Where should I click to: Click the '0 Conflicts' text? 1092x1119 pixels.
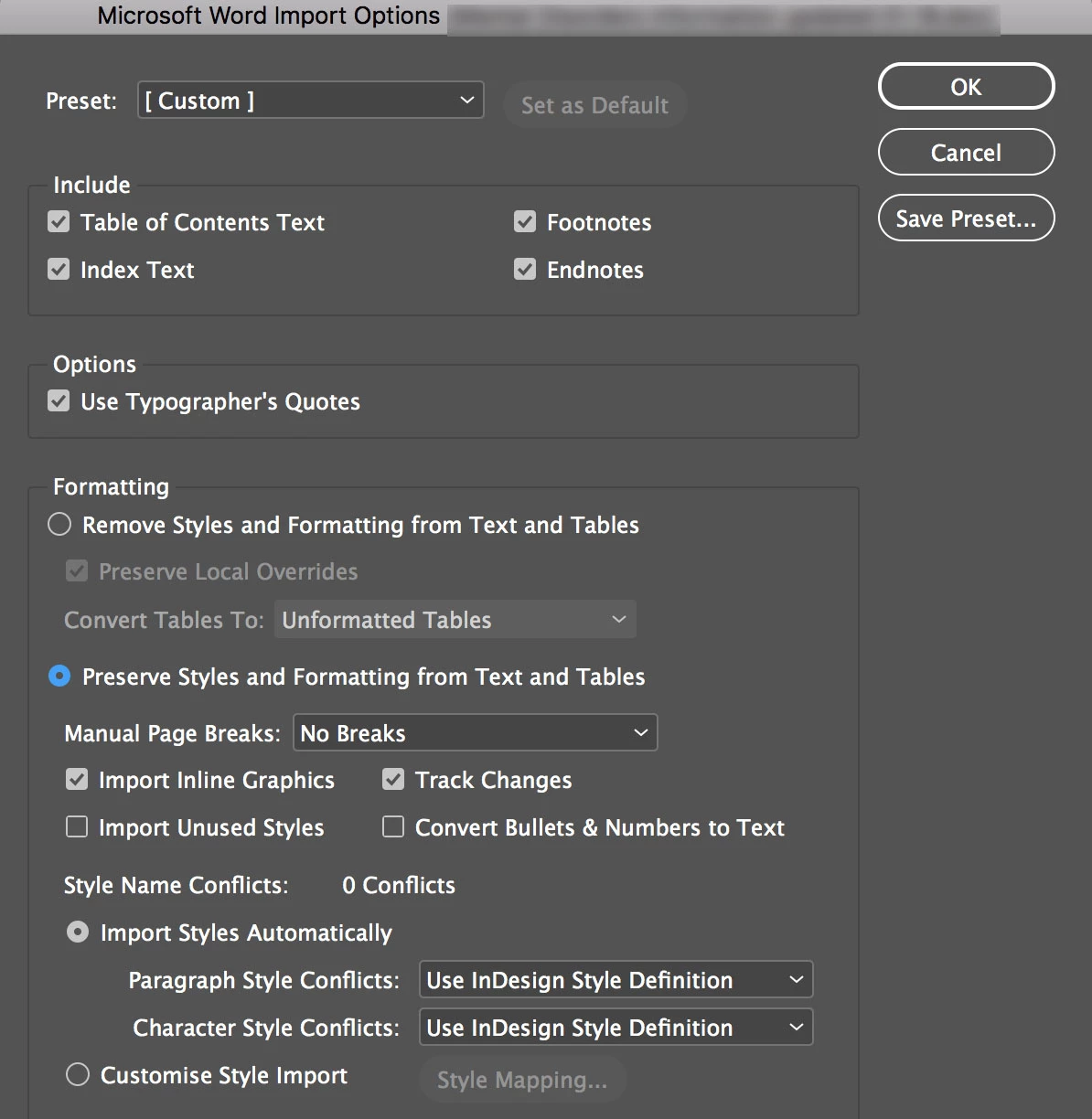(399, 885)
